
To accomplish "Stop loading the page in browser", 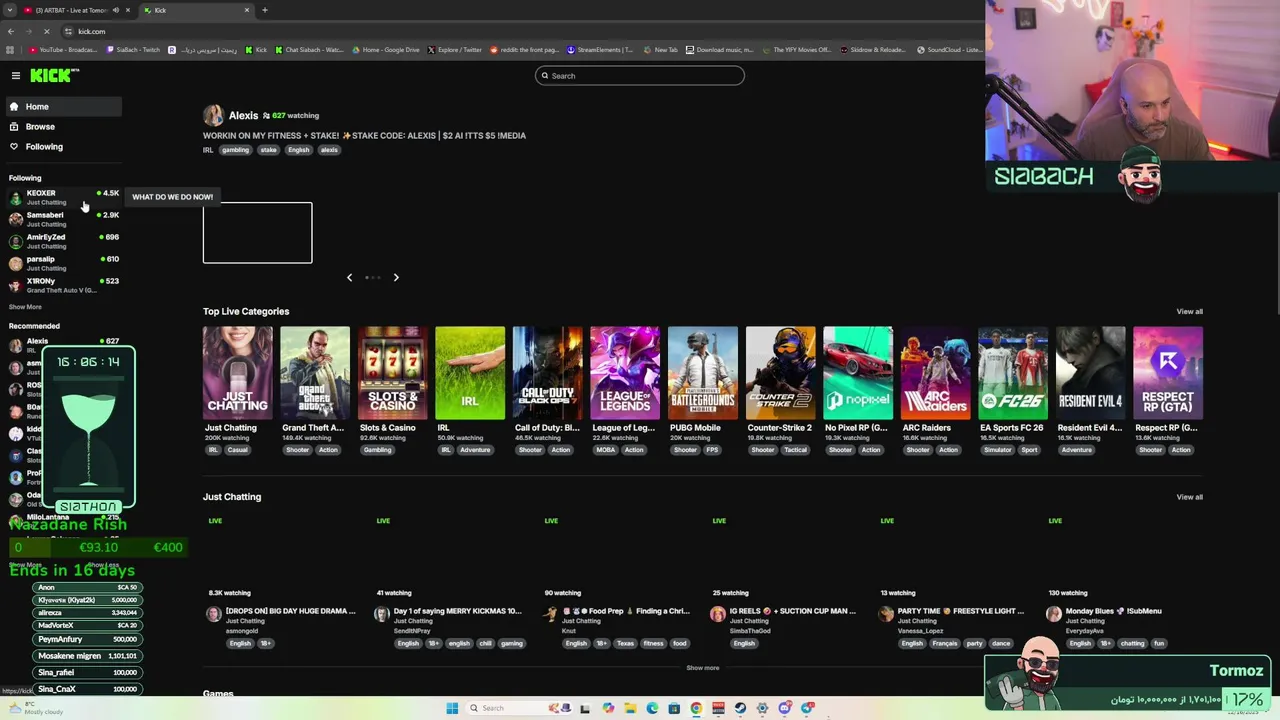I will click(46, 31).
